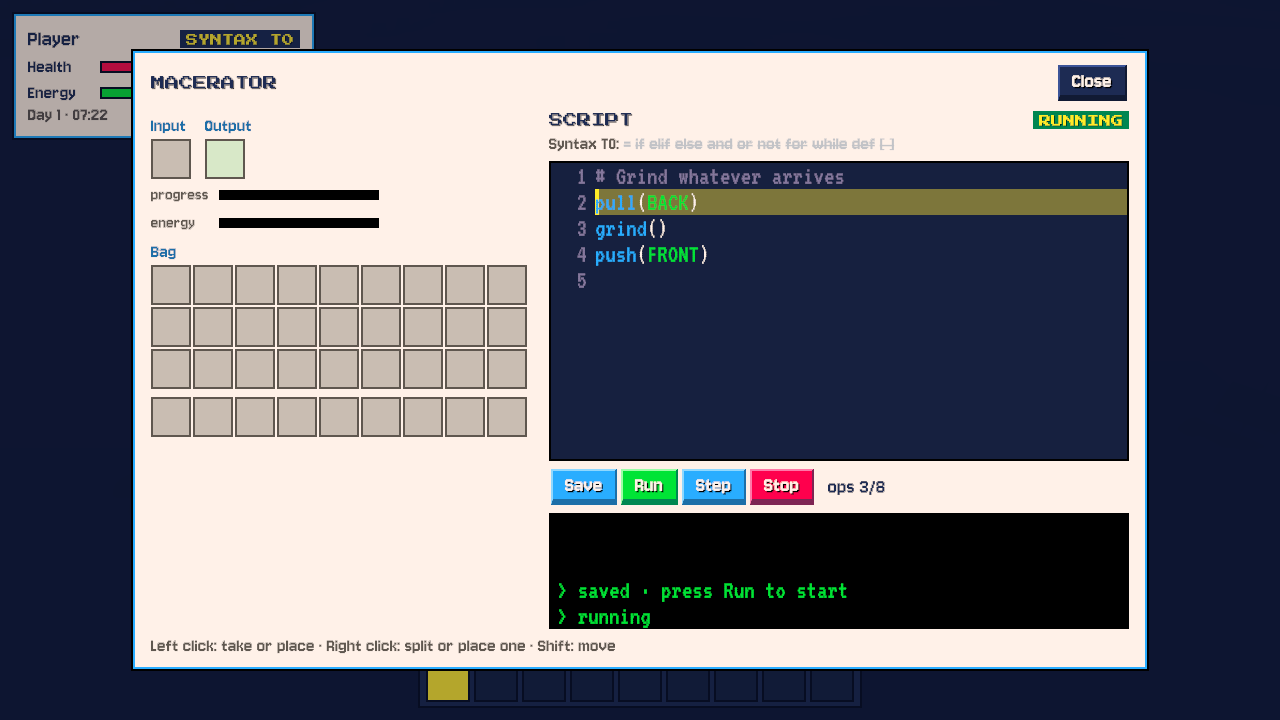
Task: Click the MACERATOR window title
Action: click(x=213, y=82)
